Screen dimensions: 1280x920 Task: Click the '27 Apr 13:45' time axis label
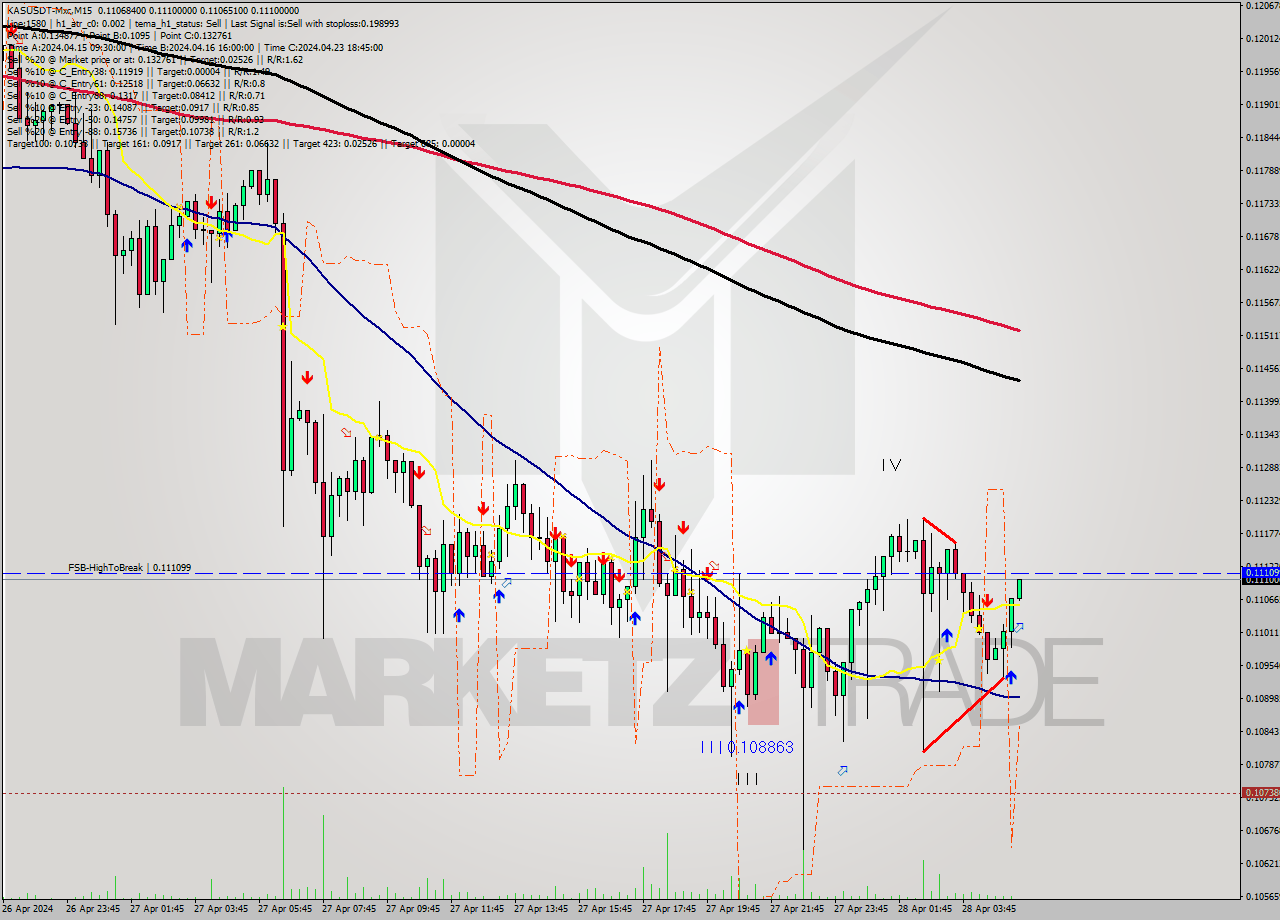point(542,909)
